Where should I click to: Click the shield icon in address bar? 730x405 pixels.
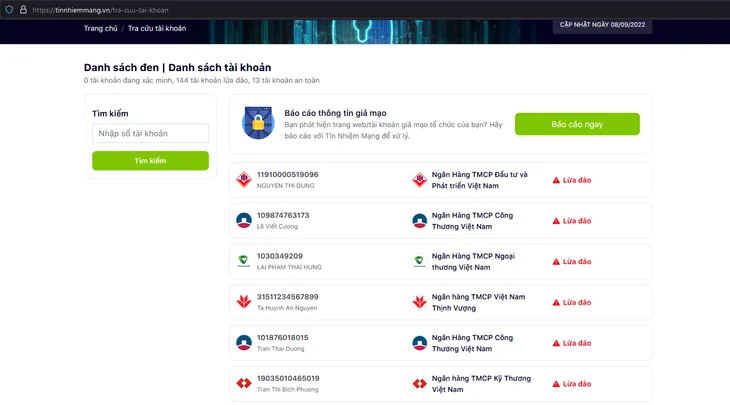pyautogui.click(x=9, y=9)
